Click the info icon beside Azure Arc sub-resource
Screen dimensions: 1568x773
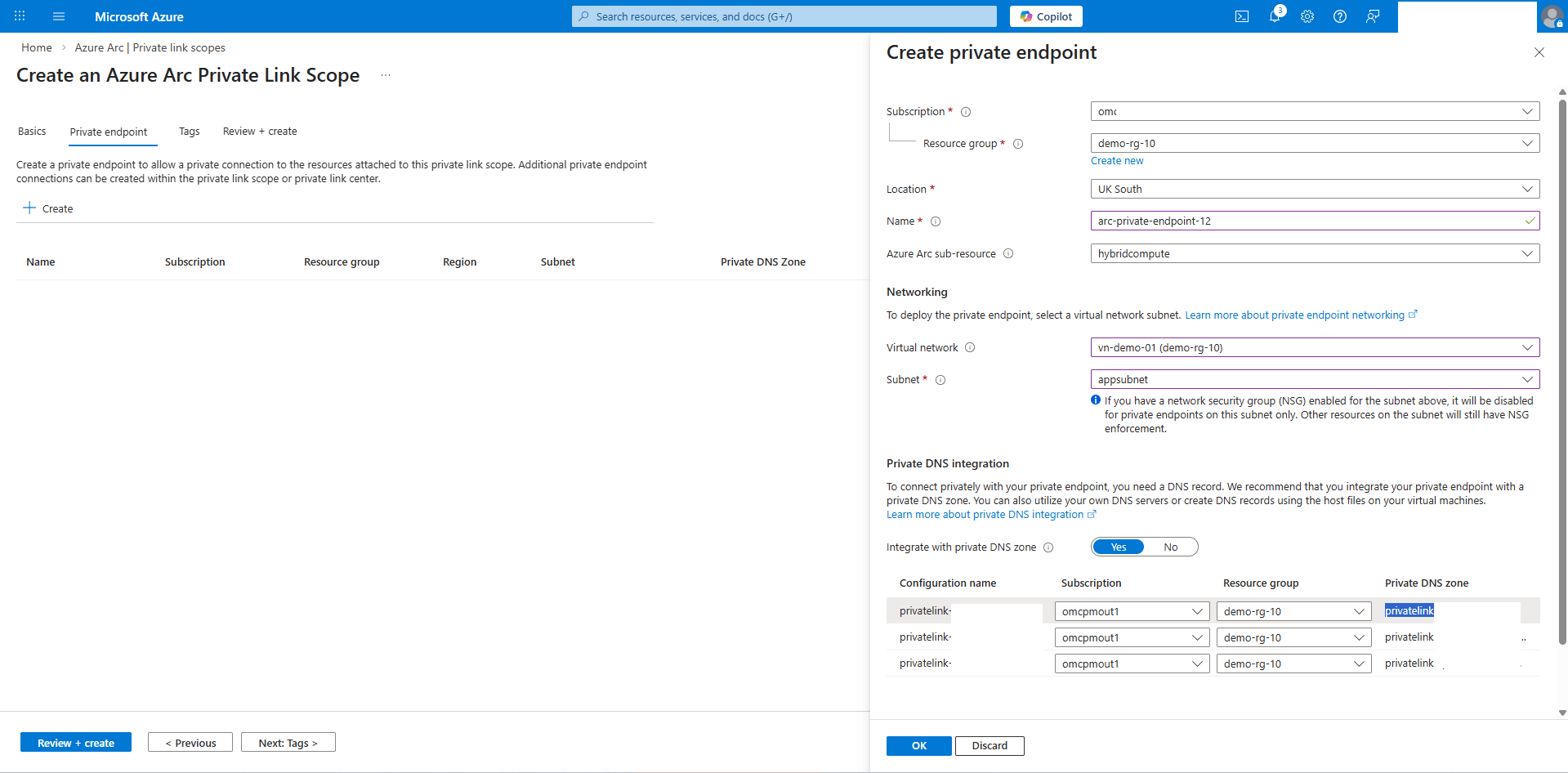[1008, 253]
